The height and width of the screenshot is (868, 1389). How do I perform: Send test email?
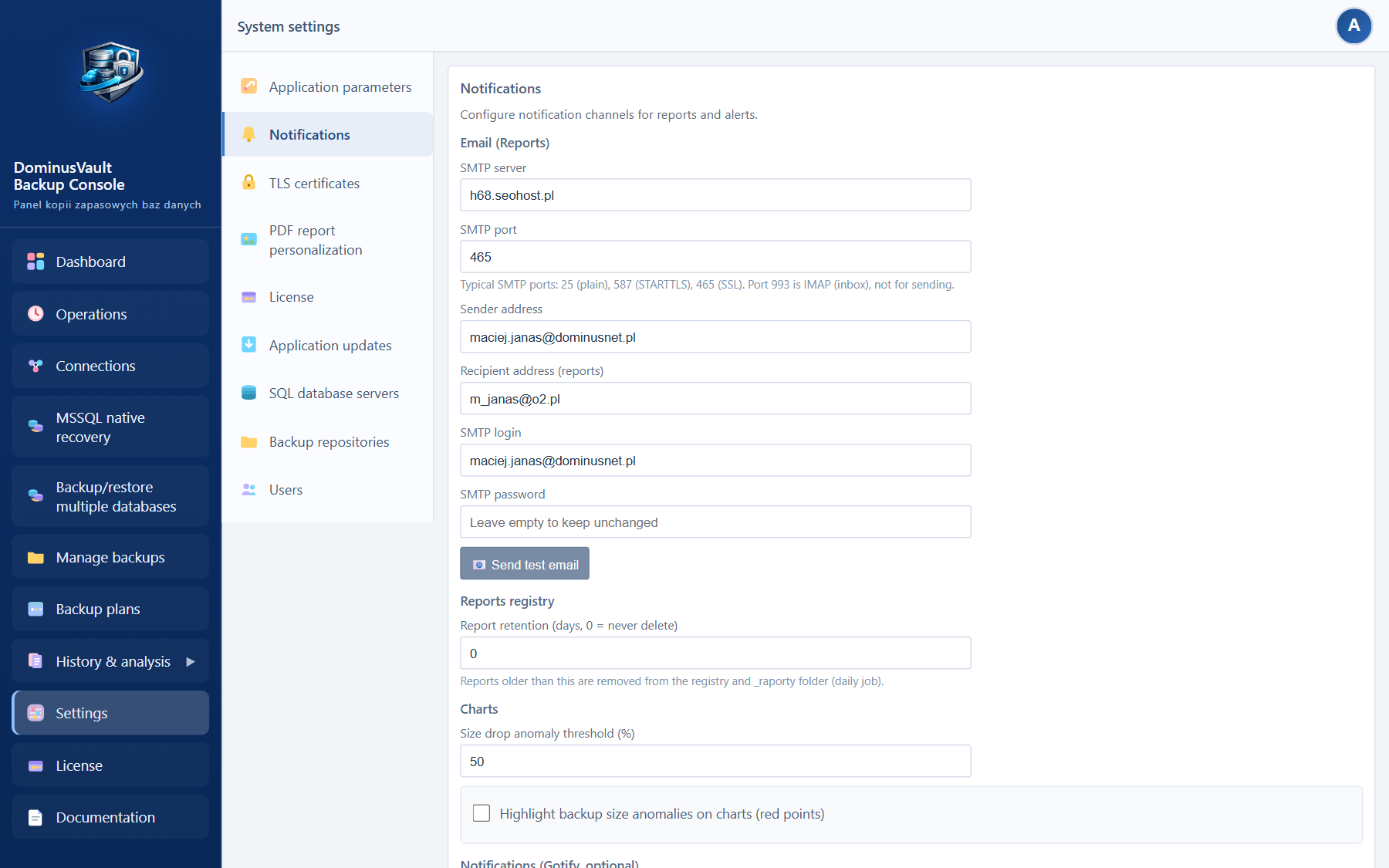point(525,564)
